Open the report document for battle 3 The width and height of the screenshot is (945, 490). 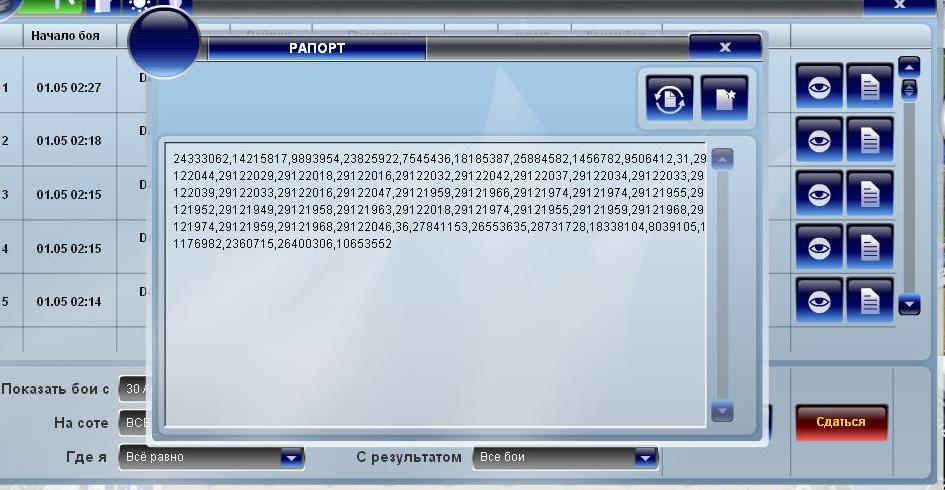pyautogui.click(x=870, y=194)
